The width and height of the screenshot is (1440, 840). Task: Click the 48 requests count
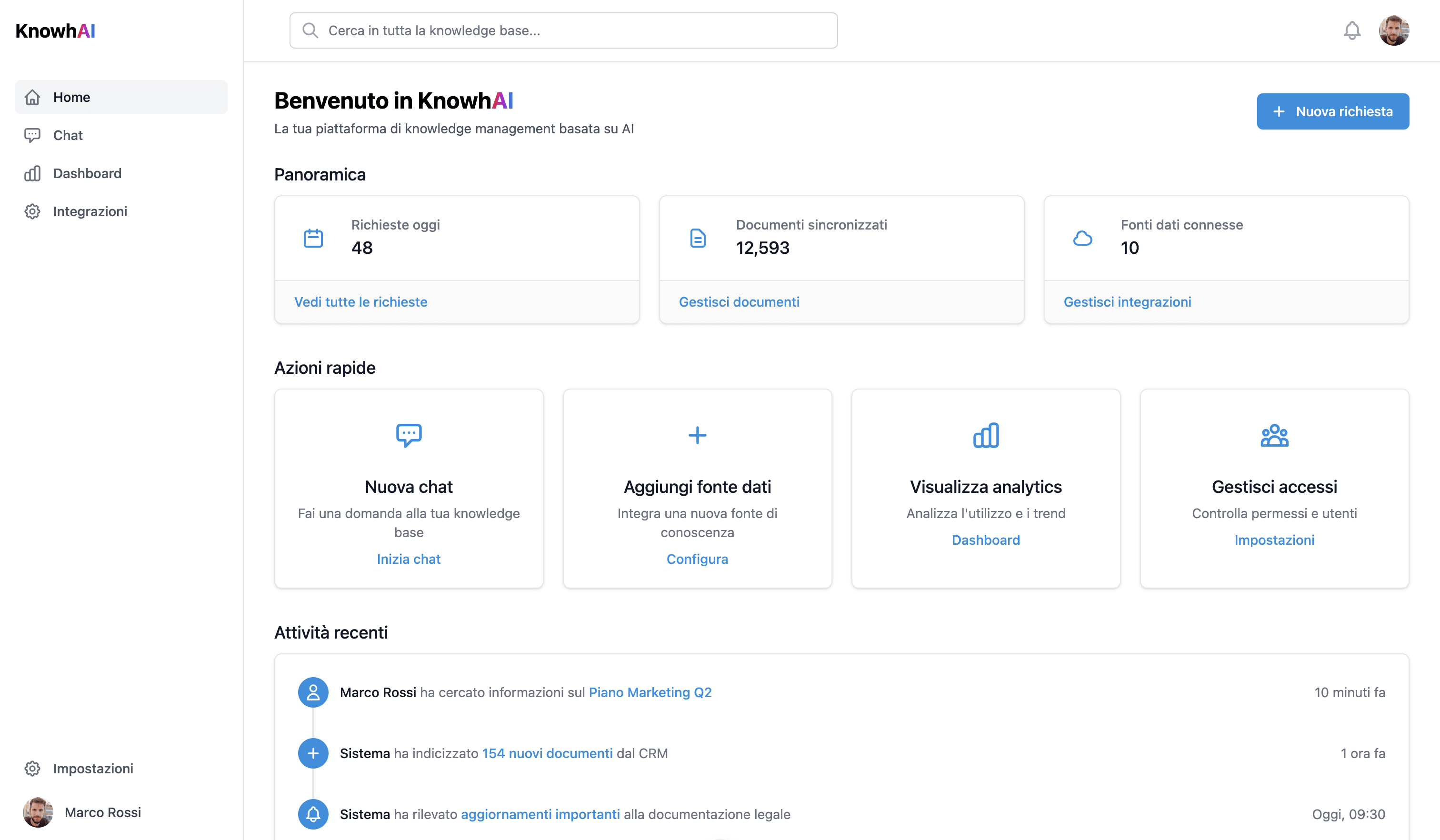pyautogui.click(x=362, y=248)
